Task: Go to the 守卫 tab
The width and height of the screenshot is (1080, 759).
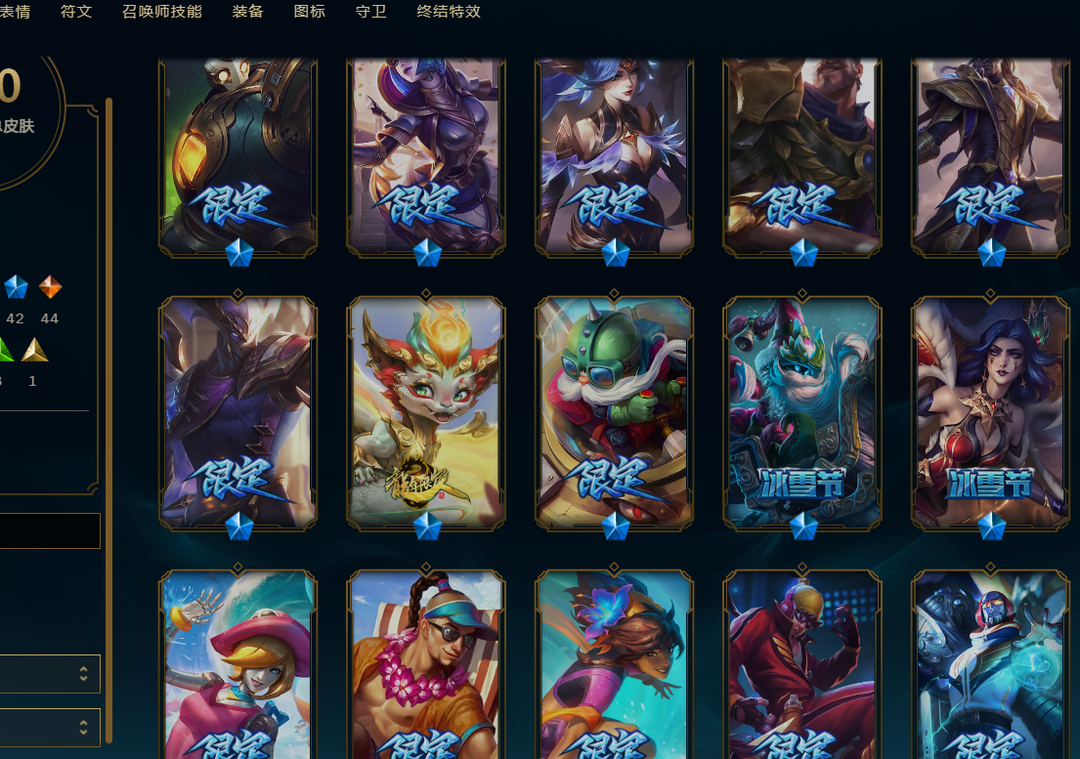Action: (371, 12)
